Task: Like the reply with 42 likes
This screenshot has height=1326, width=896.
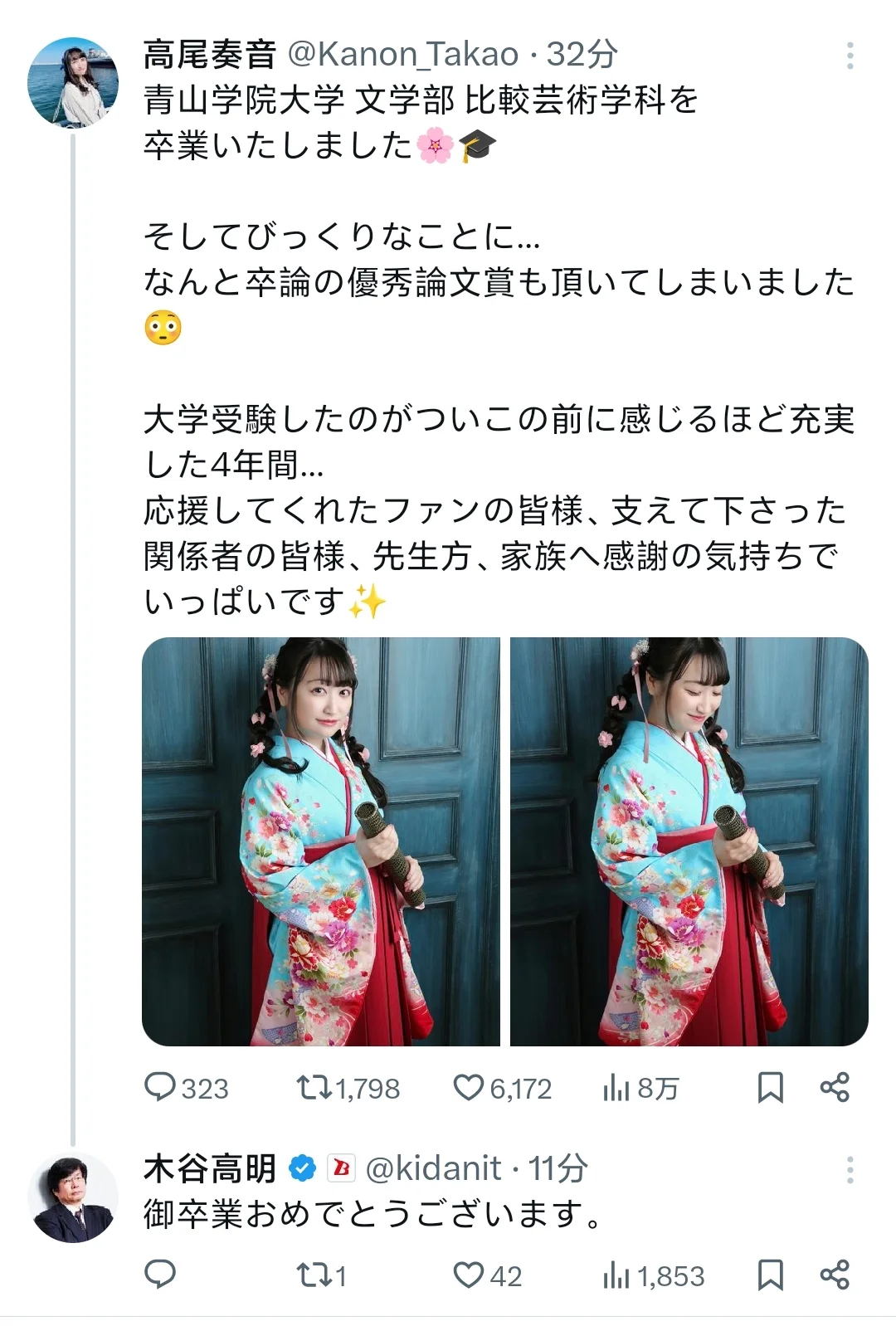Action: click(x=488, y=1275)
